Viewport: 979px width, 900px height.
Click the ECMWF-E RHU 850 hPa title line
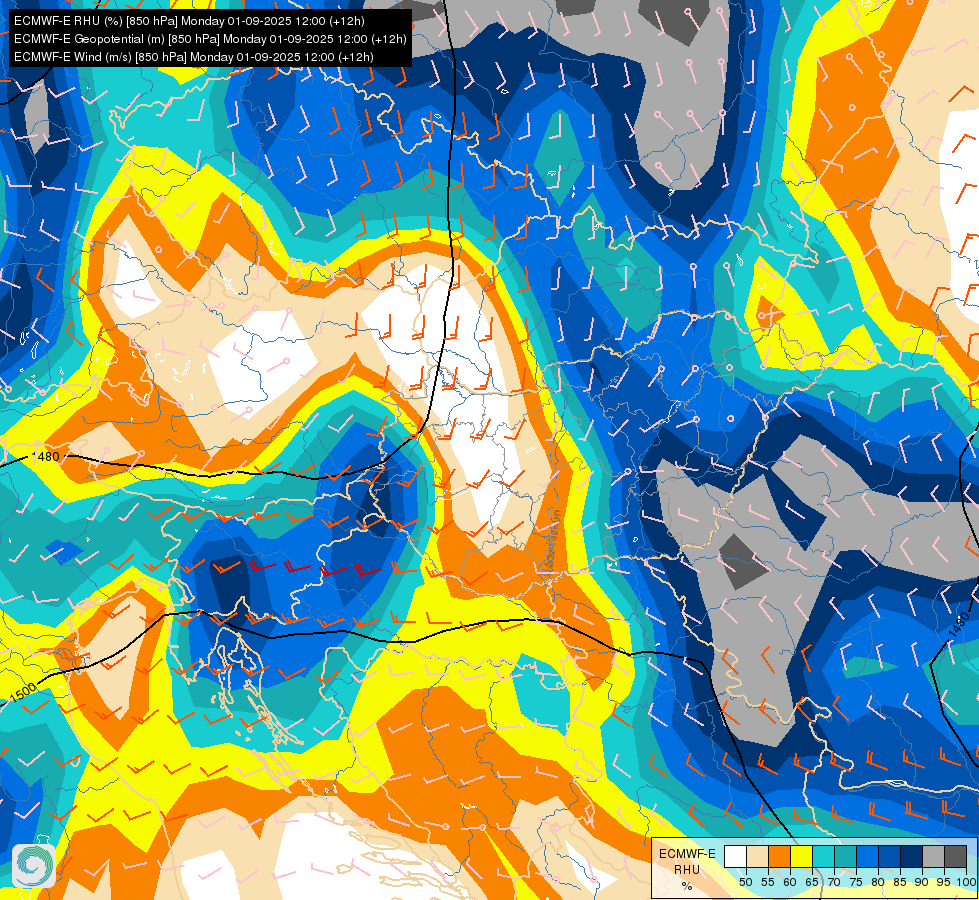[189, 21]
